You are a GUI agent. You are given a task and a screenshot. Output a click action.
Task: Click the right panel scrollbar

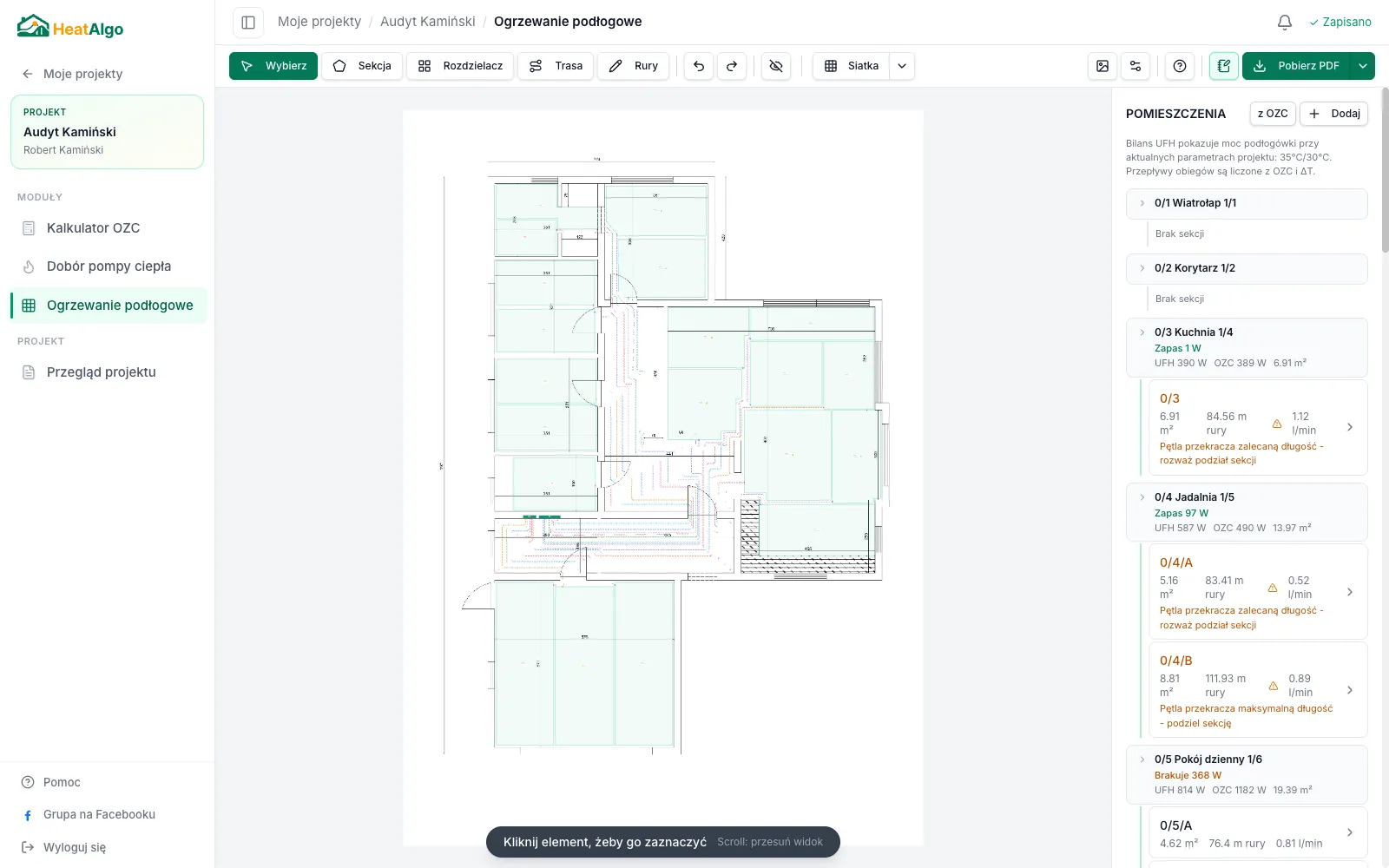click(1384, 172)
